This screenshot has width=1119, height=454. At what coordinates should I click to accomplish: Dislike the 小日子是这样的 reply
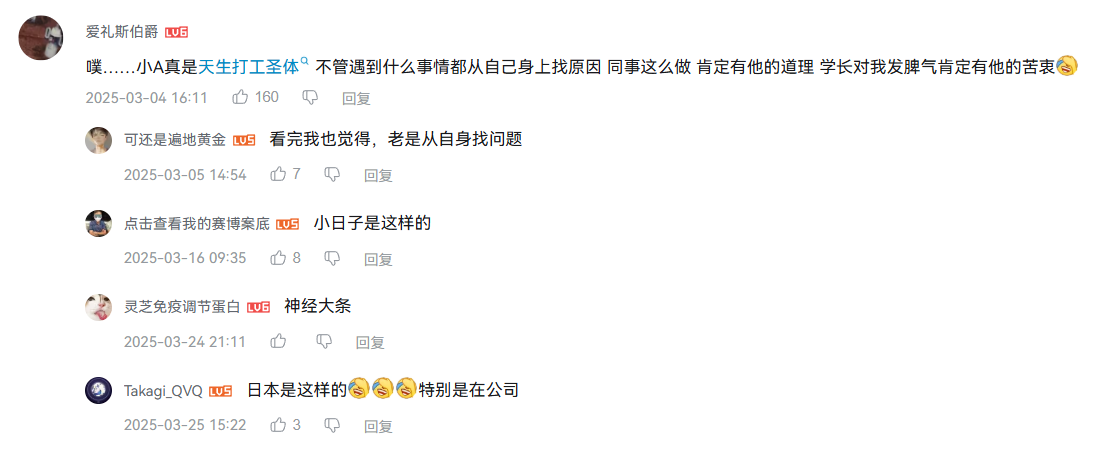(332, 258)
